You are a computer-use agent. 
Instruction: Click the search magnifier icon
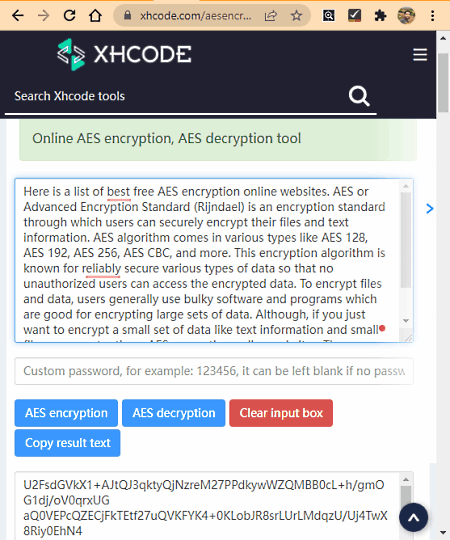click(359, 96)
